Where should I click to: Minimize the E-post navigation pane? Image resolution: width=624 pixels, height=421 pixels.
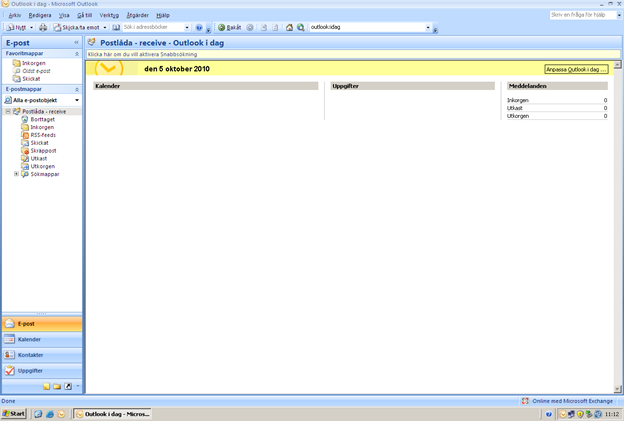76,42
